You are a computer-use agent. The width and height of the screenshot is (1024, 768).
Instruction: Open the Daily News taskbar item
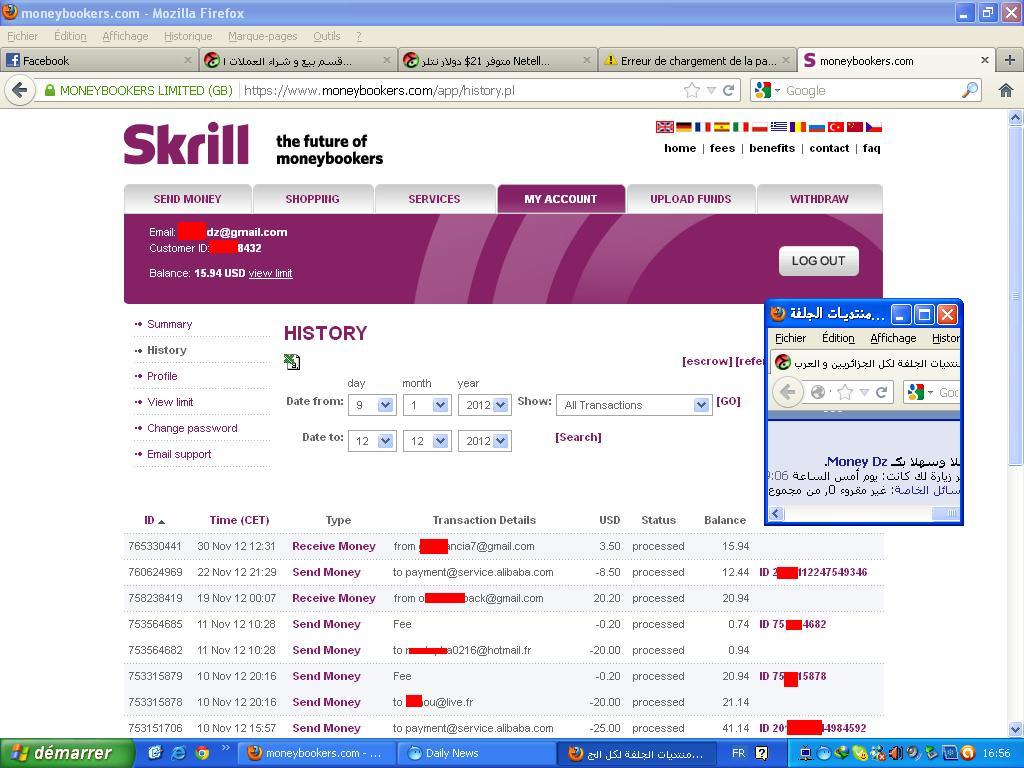click(476, 753)
